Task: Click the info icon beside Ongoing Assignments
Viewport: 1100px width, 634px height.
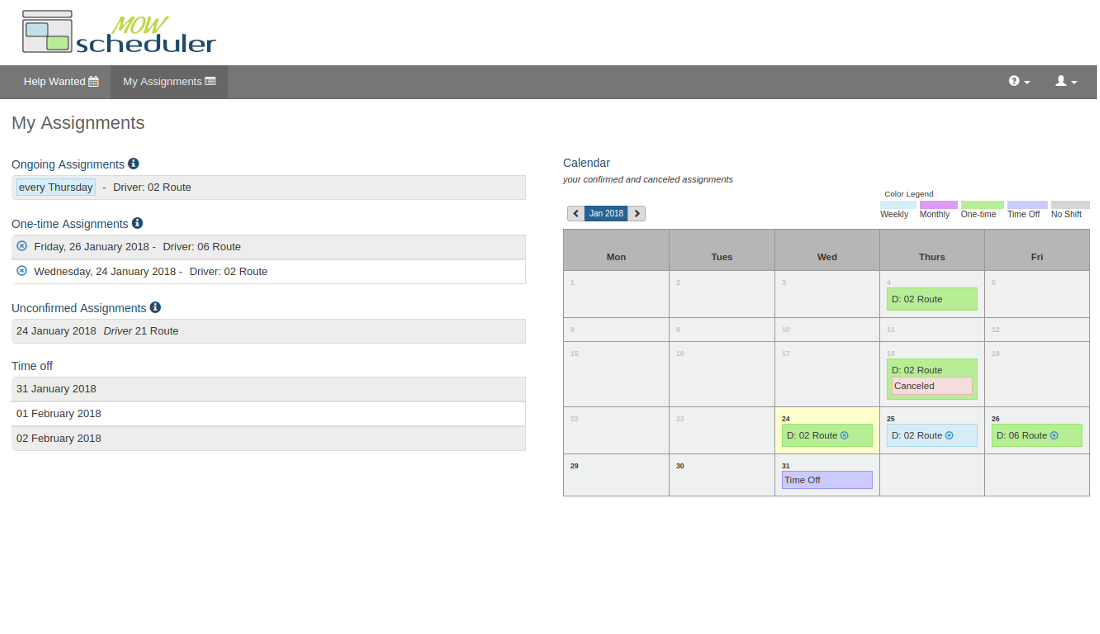Action: tap(133, 163)
